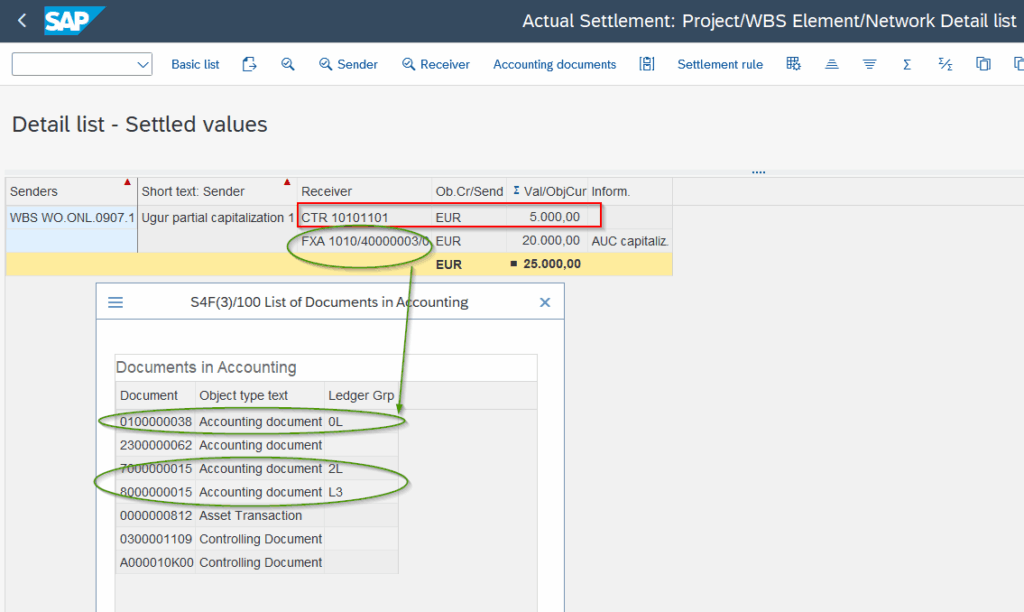Open Accounting documents from toolbar
The image size is (1024, 612).
coord(554,64)
